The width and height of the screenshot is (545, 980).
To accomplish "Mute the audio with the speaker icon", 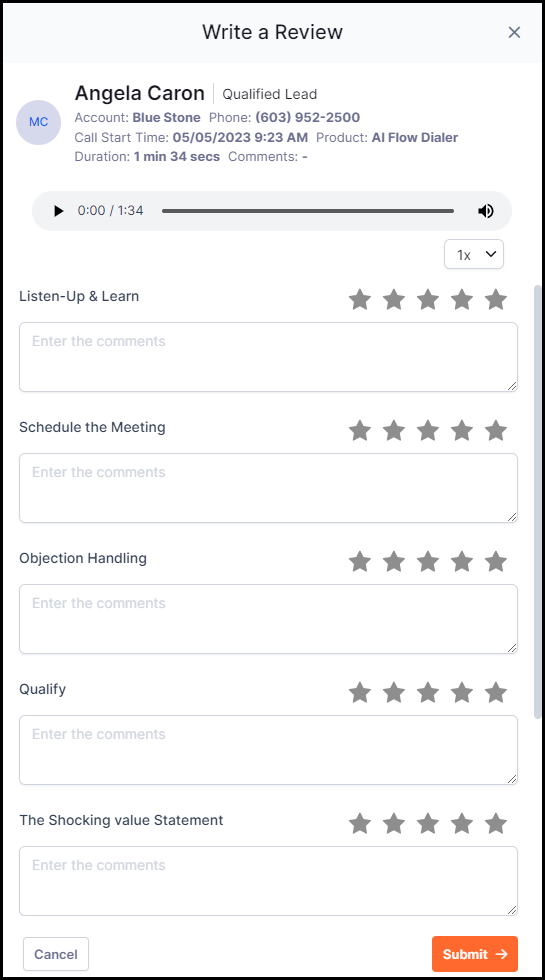I will pos(486,211).
